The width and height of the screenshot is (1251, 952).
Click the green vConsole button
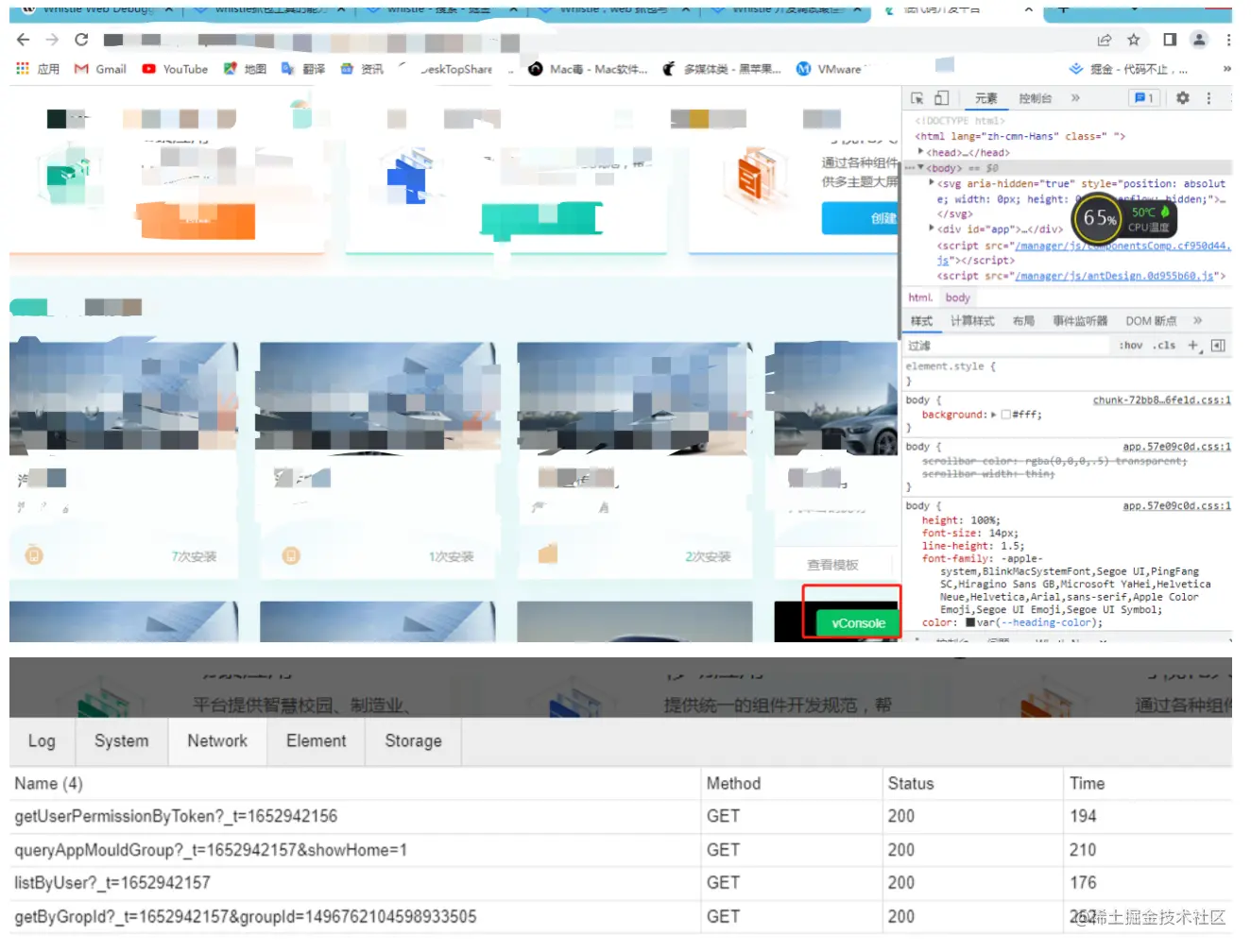point(858,623)
